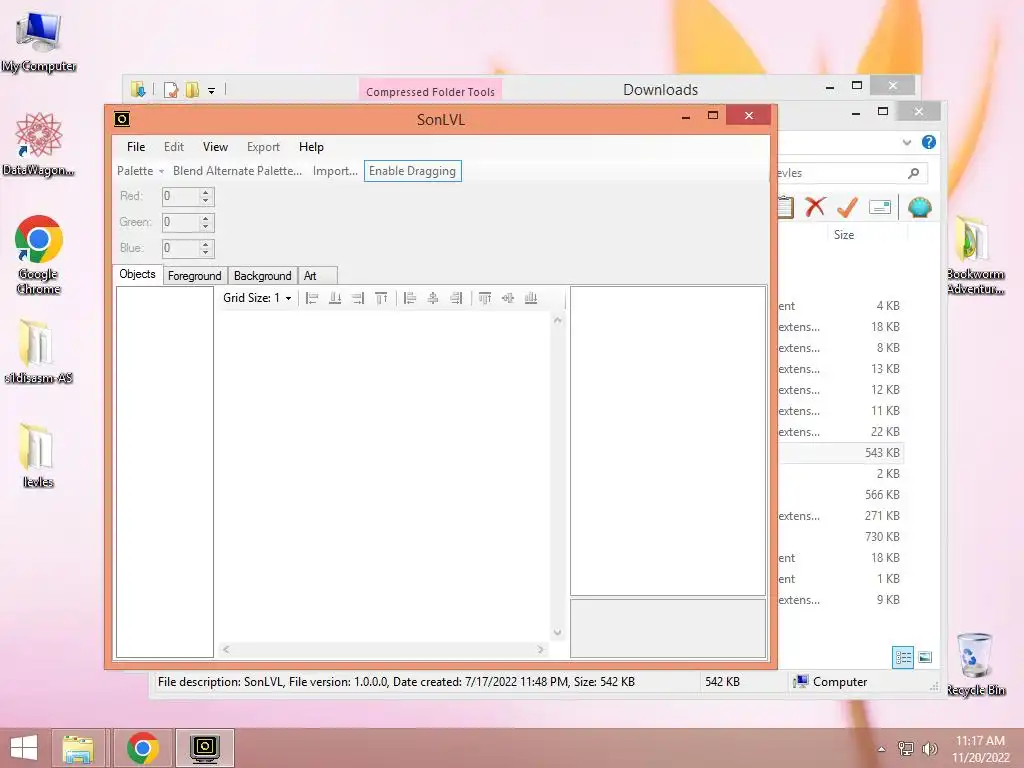Viewport: 1024px width, 768px height.
Task: Switch to the Background tab
Action: coord(263,276)
